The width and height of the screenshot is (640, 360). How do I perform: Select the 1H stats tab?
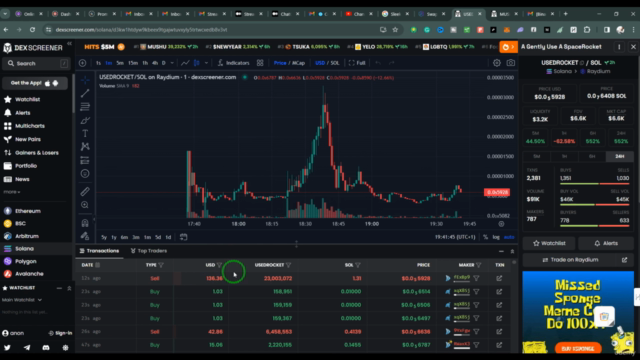pyautogui.click(x=564, y=156)
